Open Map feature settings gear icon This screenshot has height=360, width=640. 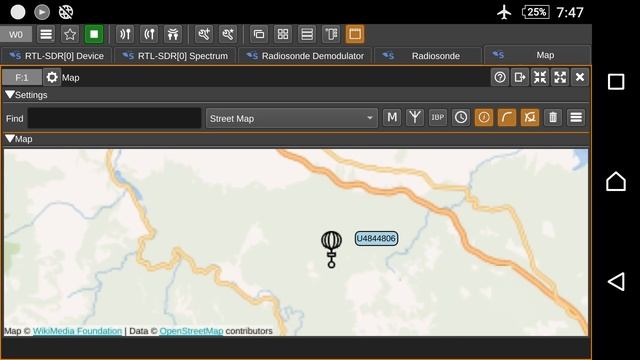point(52,77)
